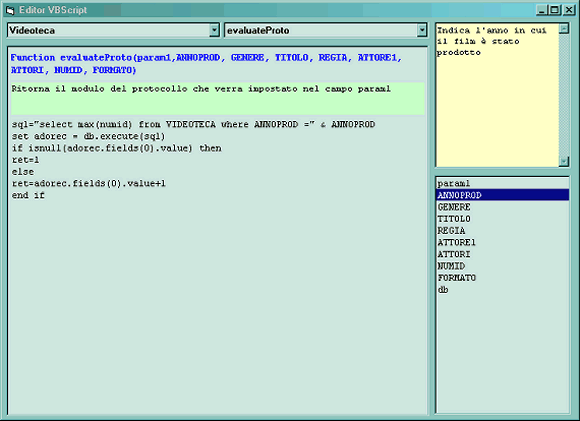Pick NUMID in the parameter list
Screen dimensions: 580x421
tap(502, 266)
